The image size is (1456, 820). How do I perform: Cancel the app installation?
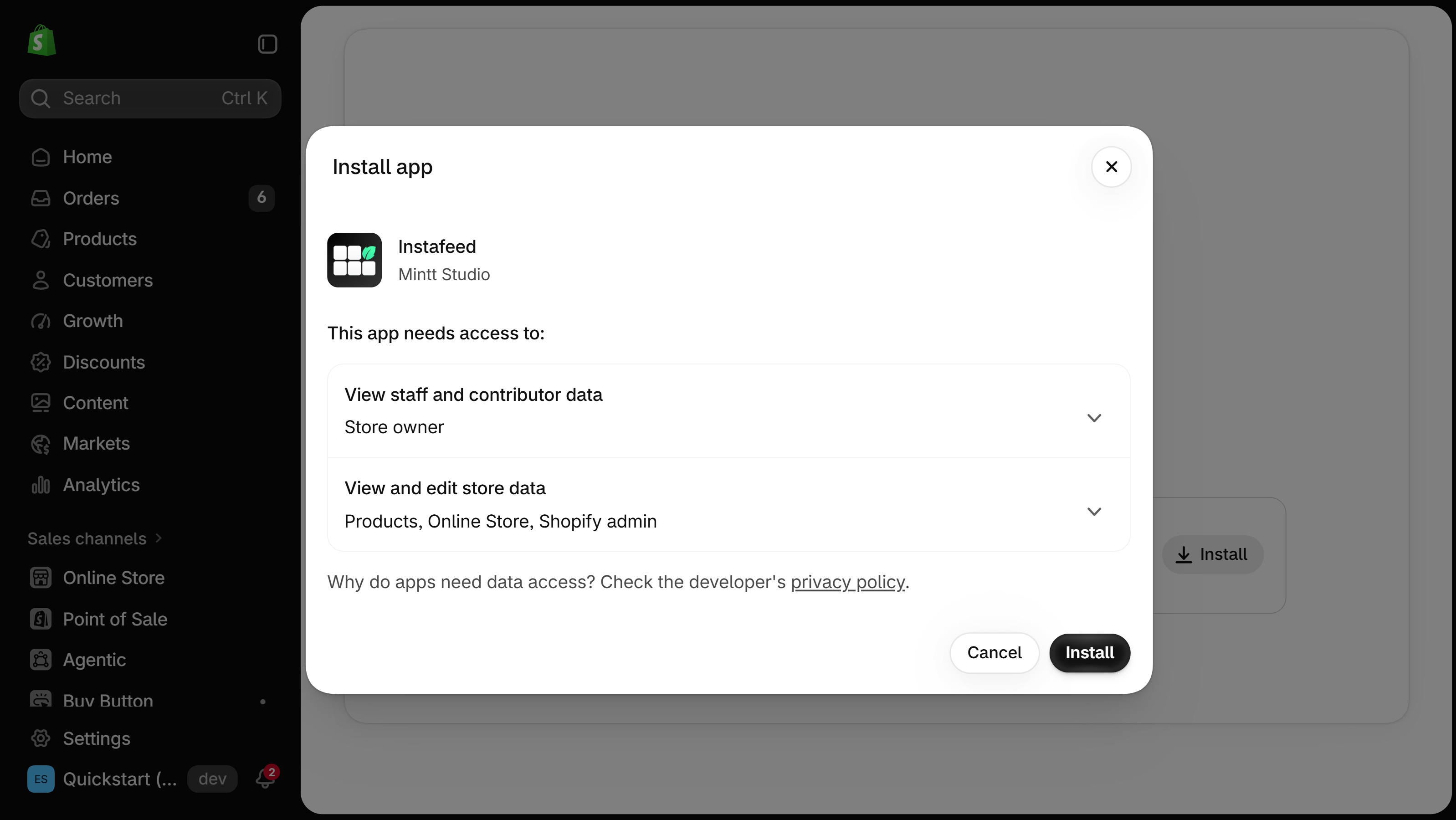pos(994,653)
